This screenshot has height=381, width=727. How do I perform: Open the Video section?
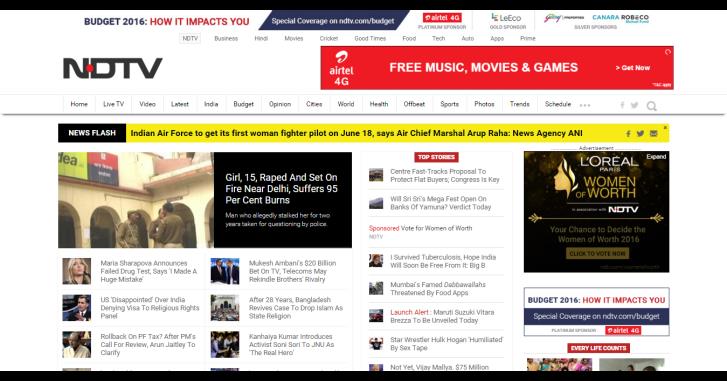tap(147, 104)
